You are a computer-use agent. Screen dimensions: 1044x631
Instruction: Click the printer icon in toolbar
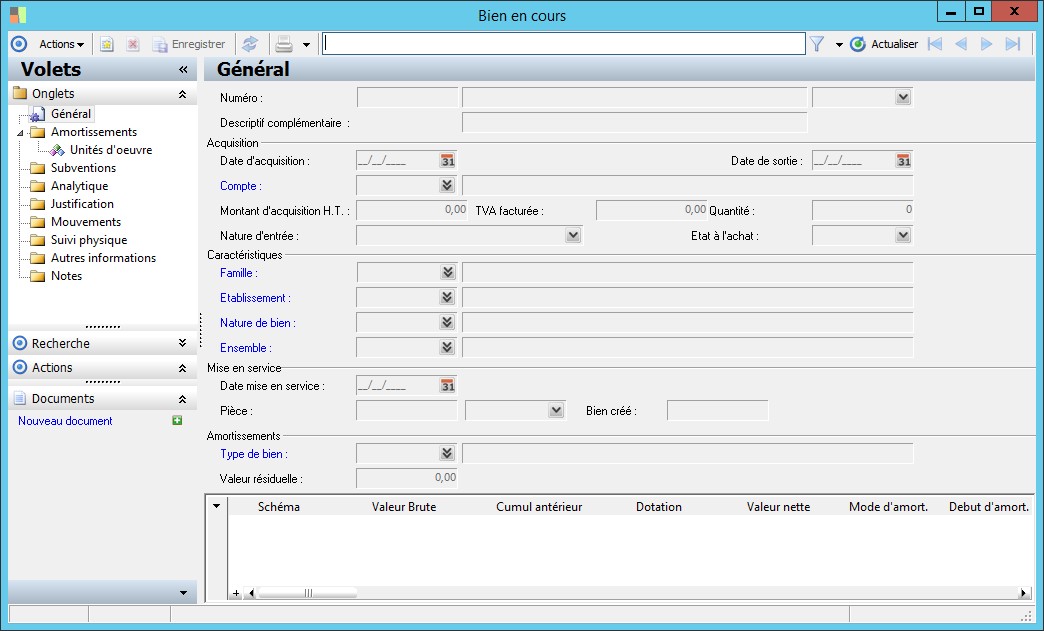coord(284,44)
